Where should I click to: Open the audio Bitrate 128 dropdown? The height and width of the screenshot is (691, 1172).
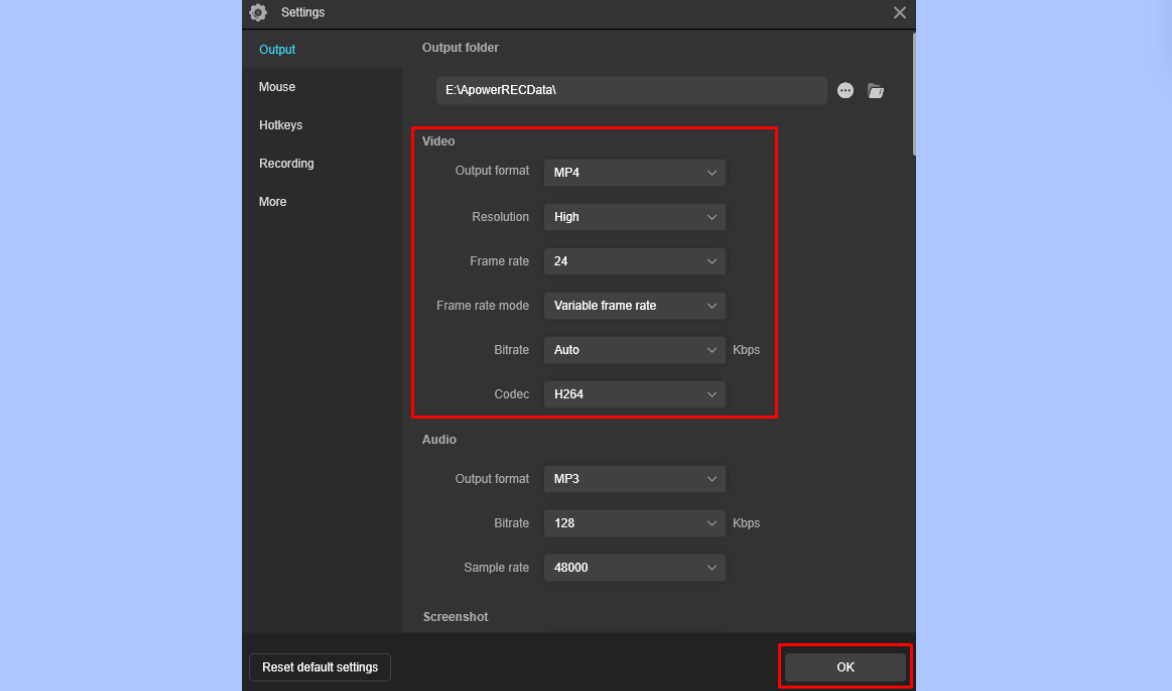click(635, 523)
